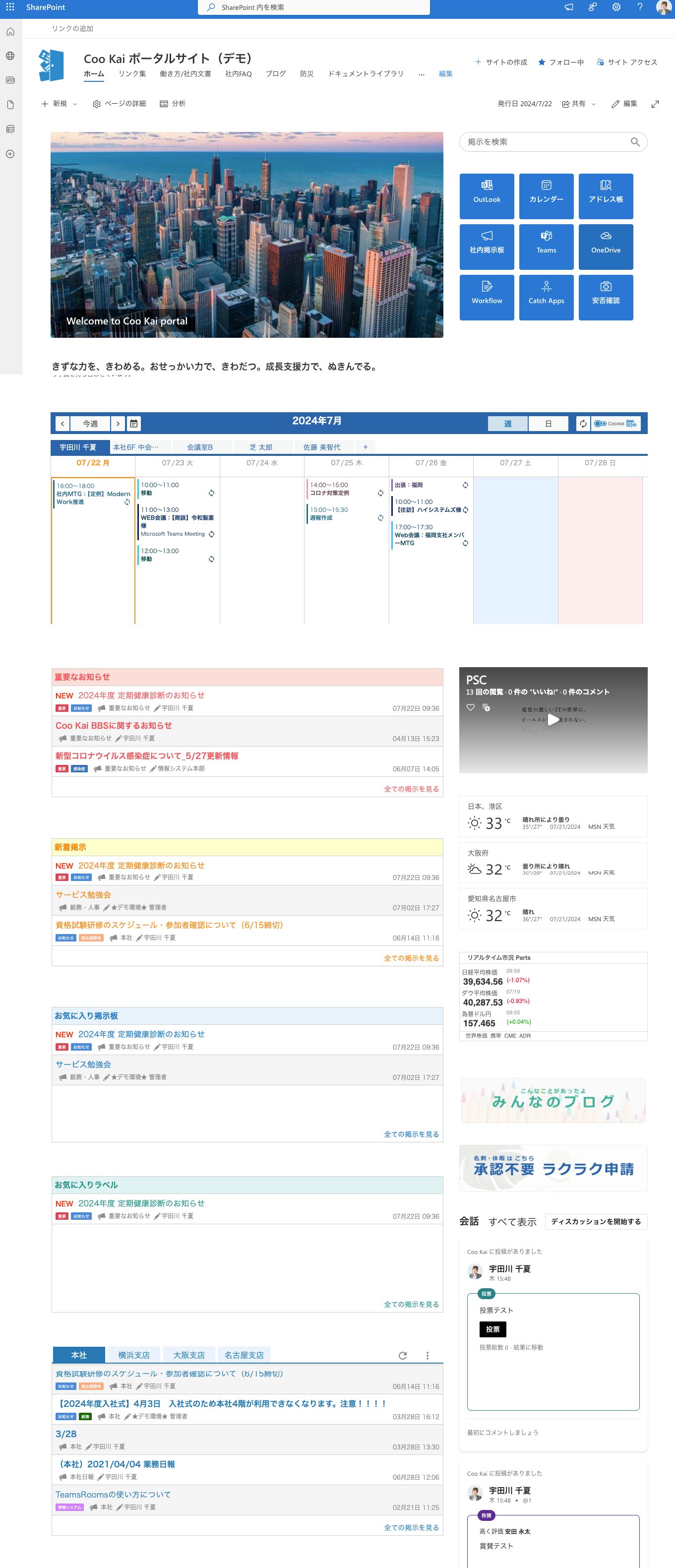The height and width of the screenshot is (1568, 675).
Task: Open サイト アクセス
Action: coord(626,62)
